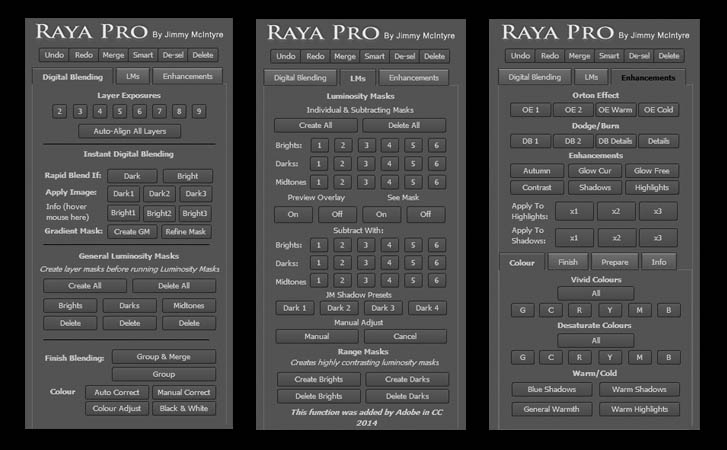Click Rapid Blend If Dark
The image size is (727, 450).
pyautogui.click(x=132, y=176)
